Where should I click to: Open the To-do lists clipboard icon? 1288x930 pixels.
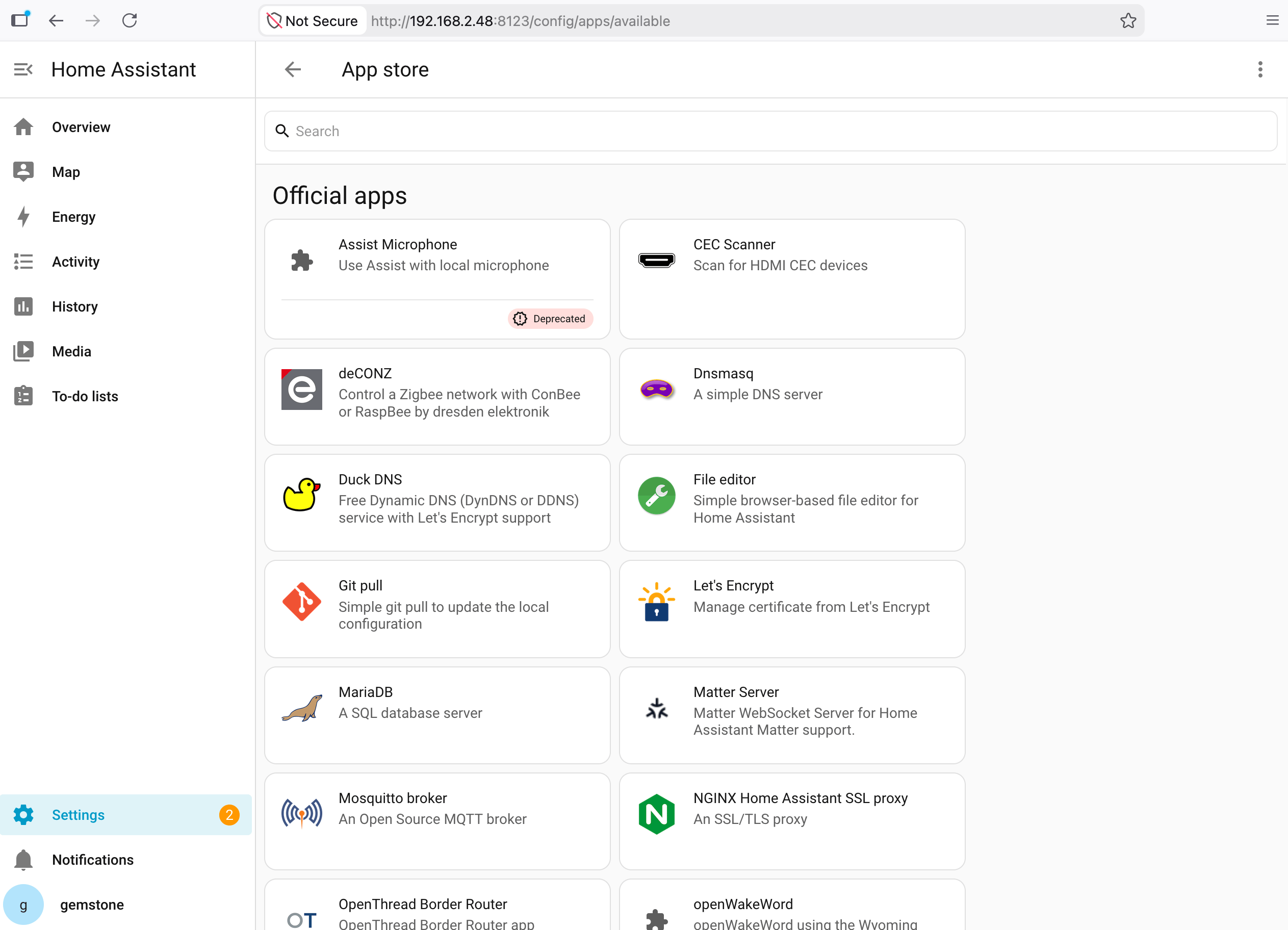[x=23, y=396]
